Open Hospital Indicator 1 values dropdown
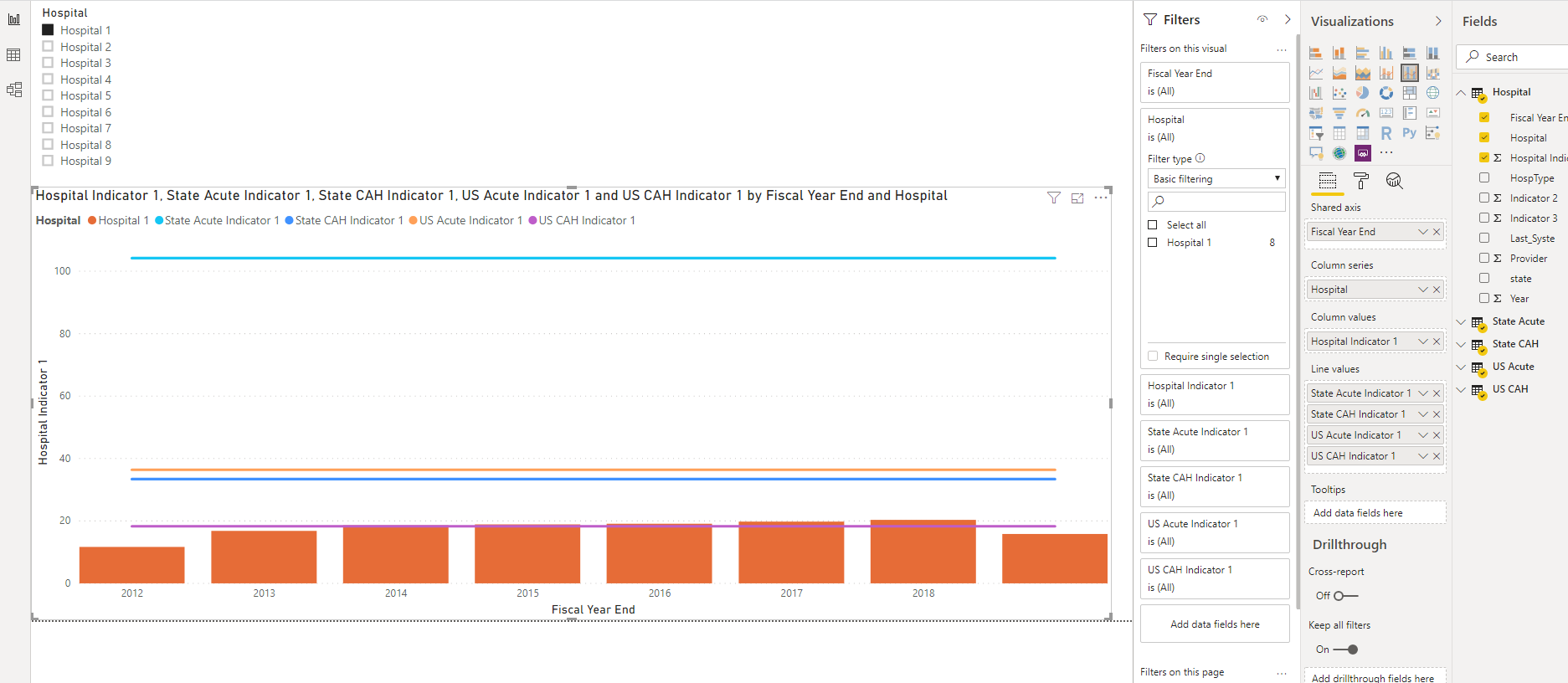Screen dimensions: 1568x683 coord(1422,341)
